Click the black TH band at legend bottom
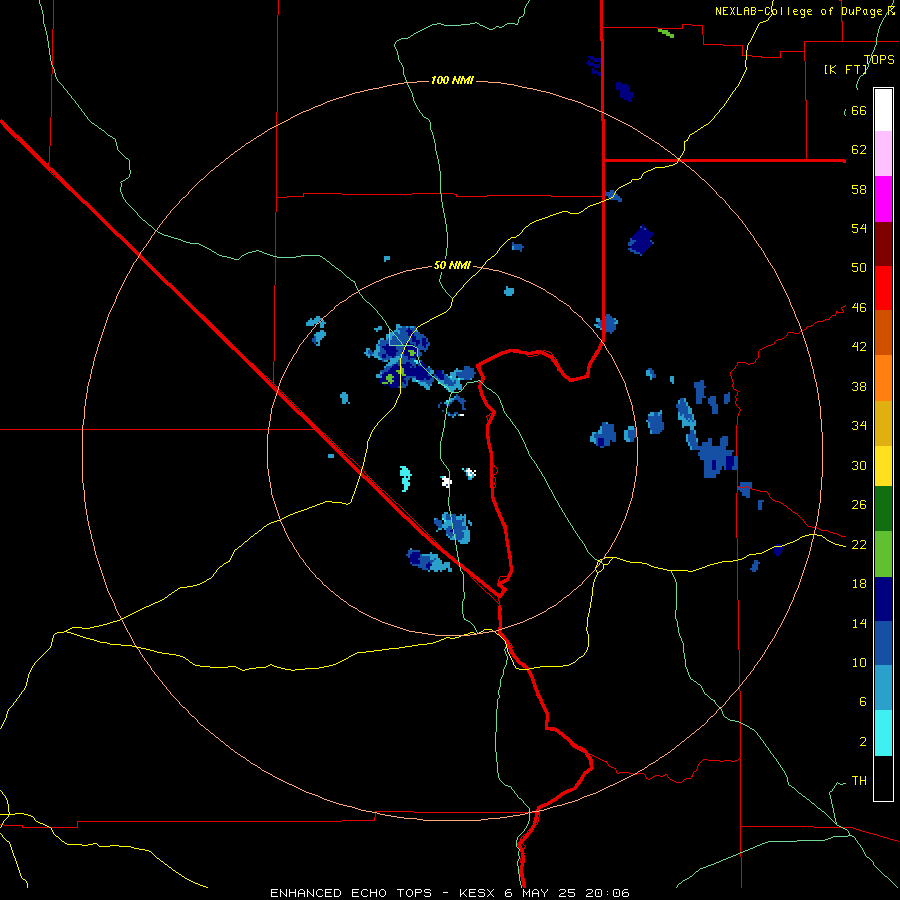This screenshot has height=900, width=900. pos(883,778)
